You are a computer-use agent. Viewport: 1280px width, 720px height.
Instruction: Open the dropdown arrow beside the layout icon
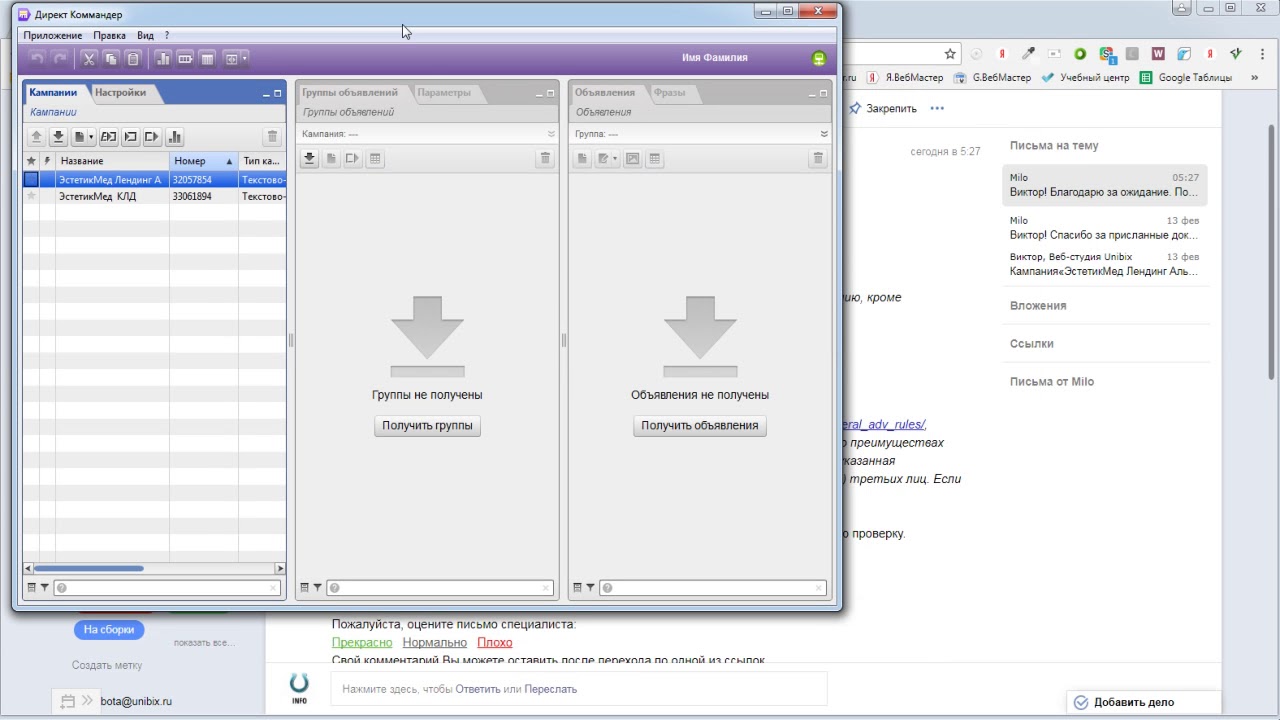pyautogui.click(x=244, y=59)
